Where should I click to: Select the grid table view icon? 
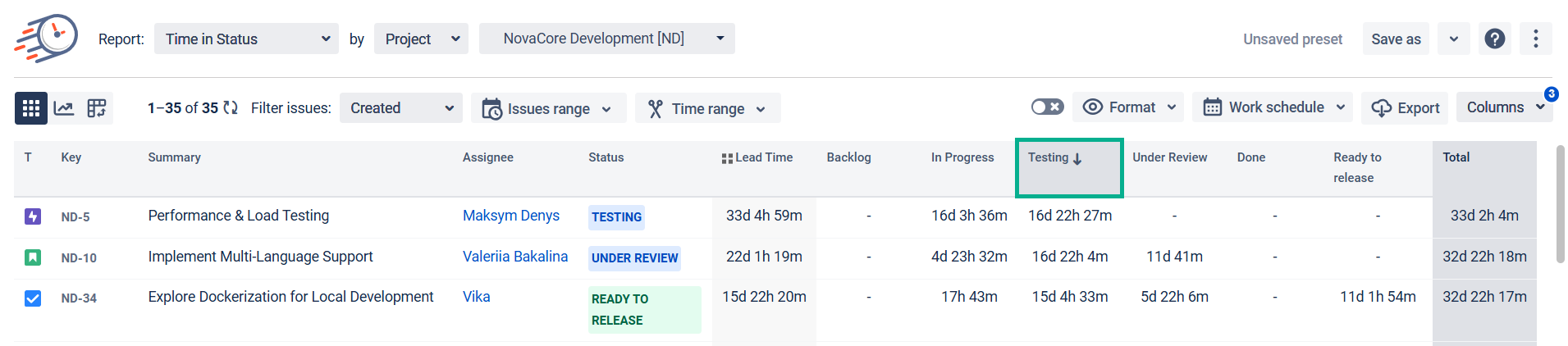31,108
